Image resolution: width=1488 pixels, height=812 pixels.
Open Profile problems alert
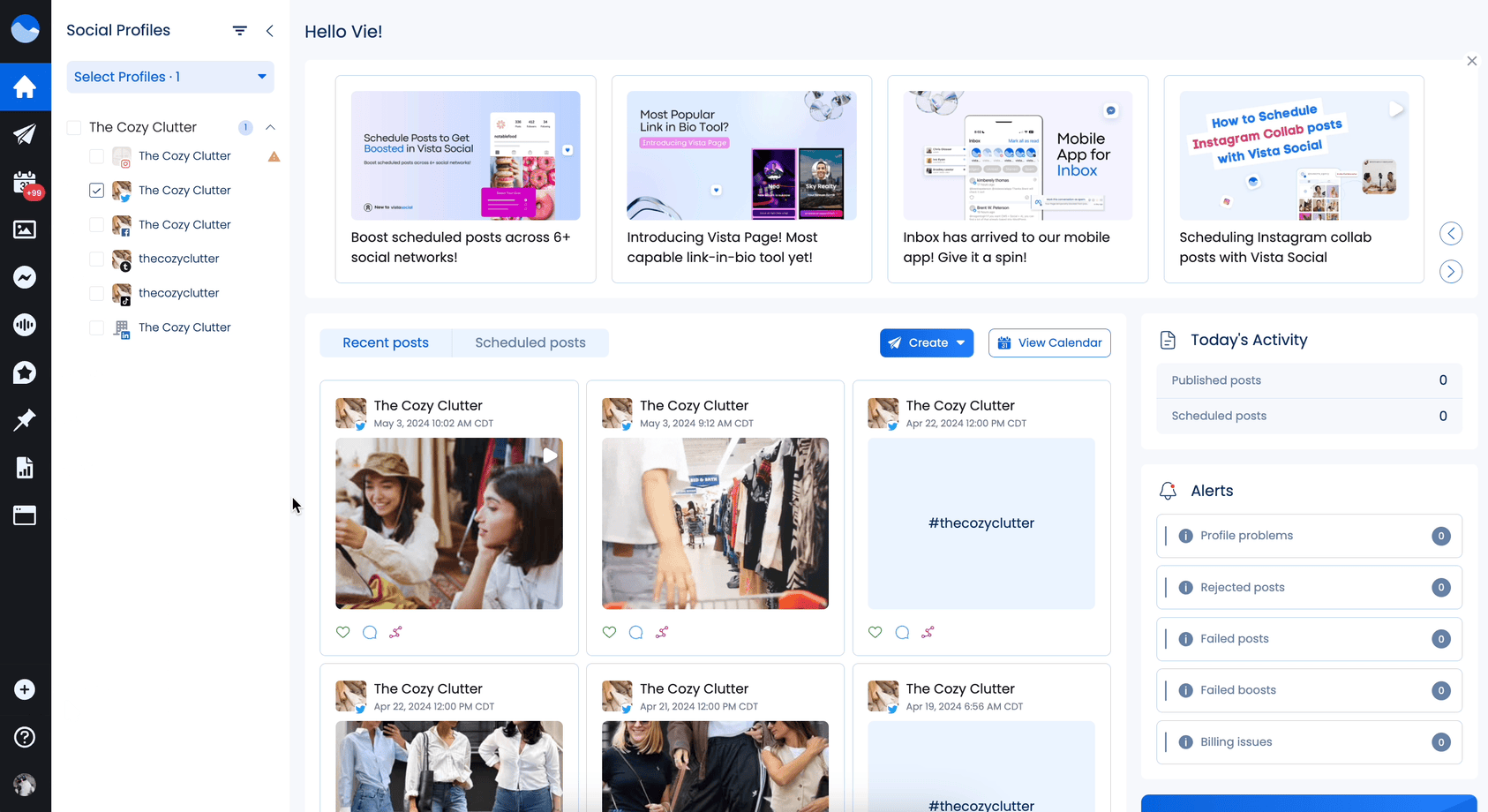(1309, 536)
